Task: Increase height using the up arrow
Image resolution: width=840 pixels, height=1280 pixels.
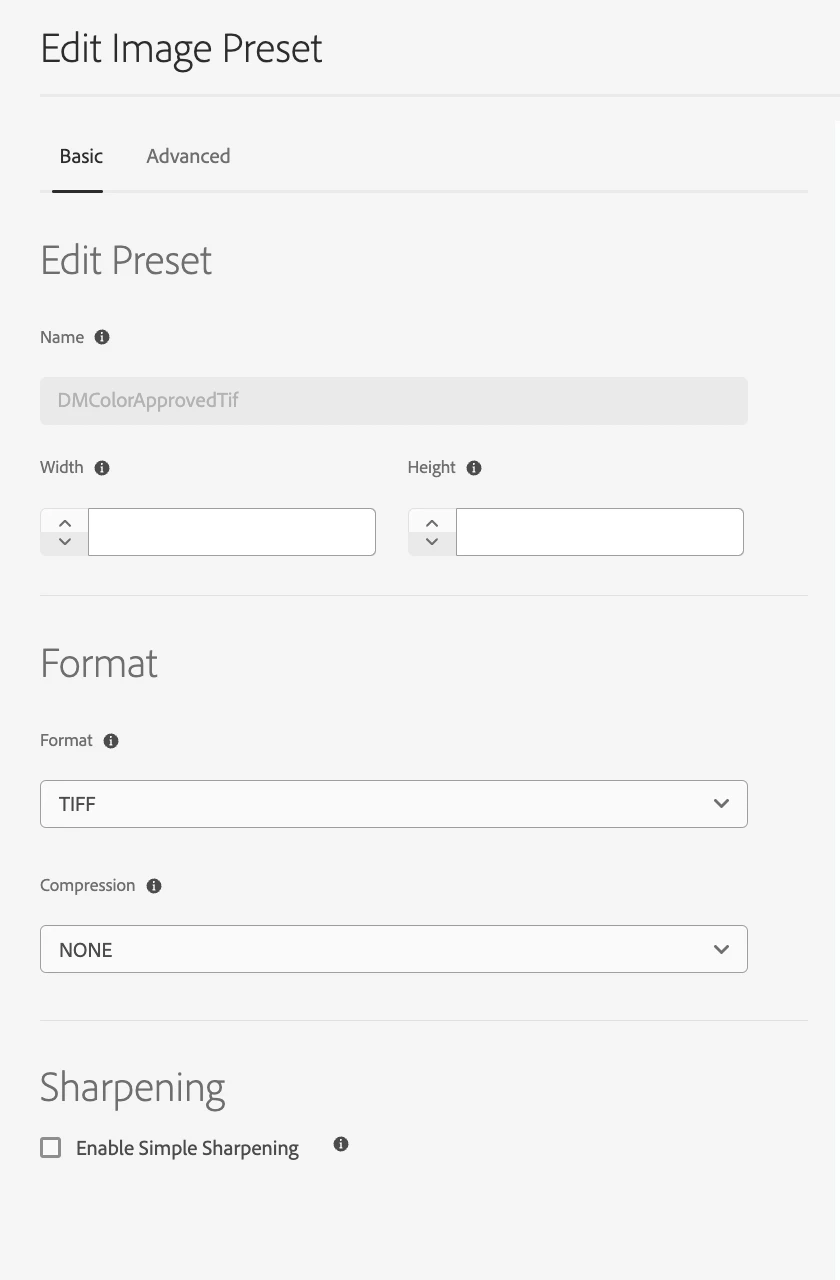Action: pyautogui.click(x=432, y=522)
